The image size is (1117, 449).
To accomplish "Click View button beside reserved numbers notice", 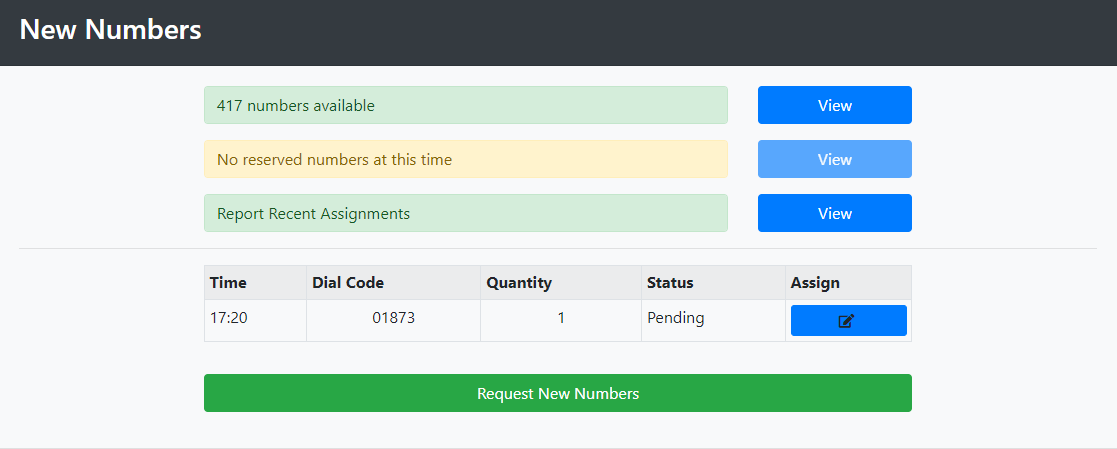I will click(835, 159).
